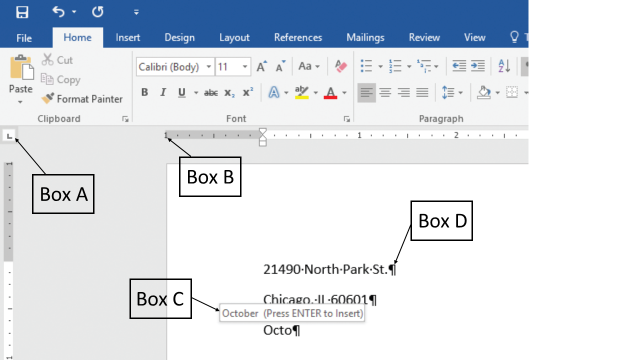Click the text 'Octo' in the document
The width and height of the screenshot is (640, 360).
[278, 330]
